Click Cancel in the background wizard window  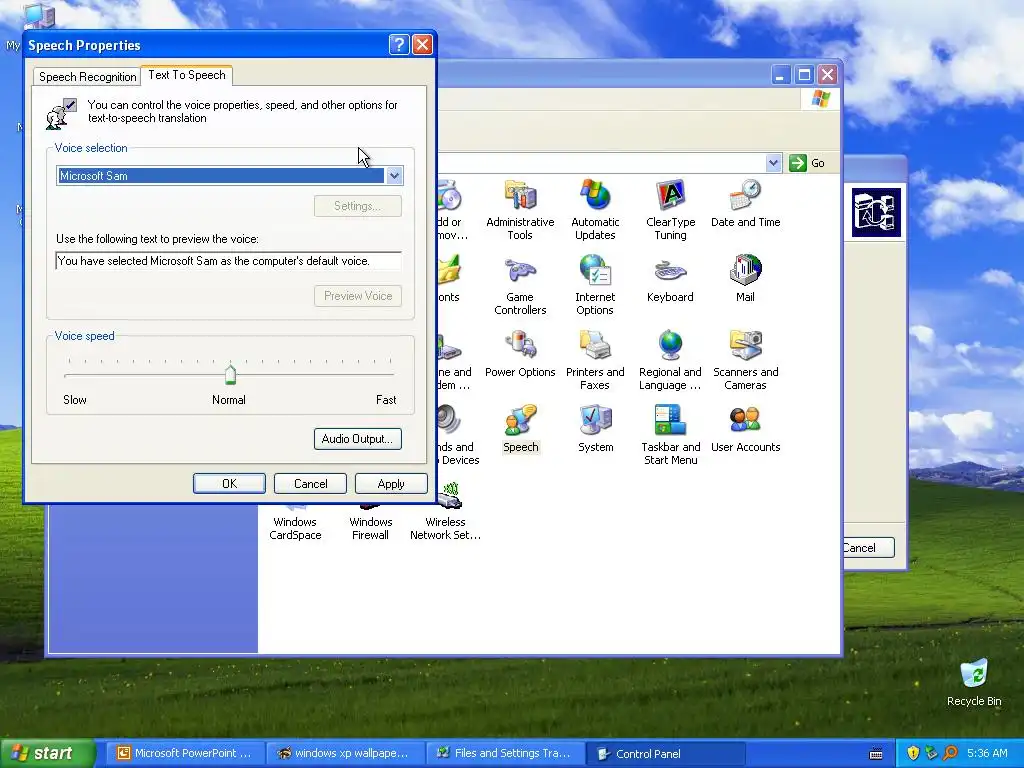click(867, 548)
